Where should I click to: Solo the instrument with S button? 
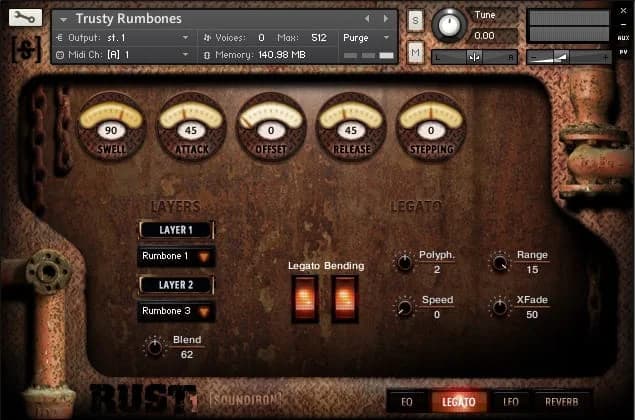click(415, 20)
